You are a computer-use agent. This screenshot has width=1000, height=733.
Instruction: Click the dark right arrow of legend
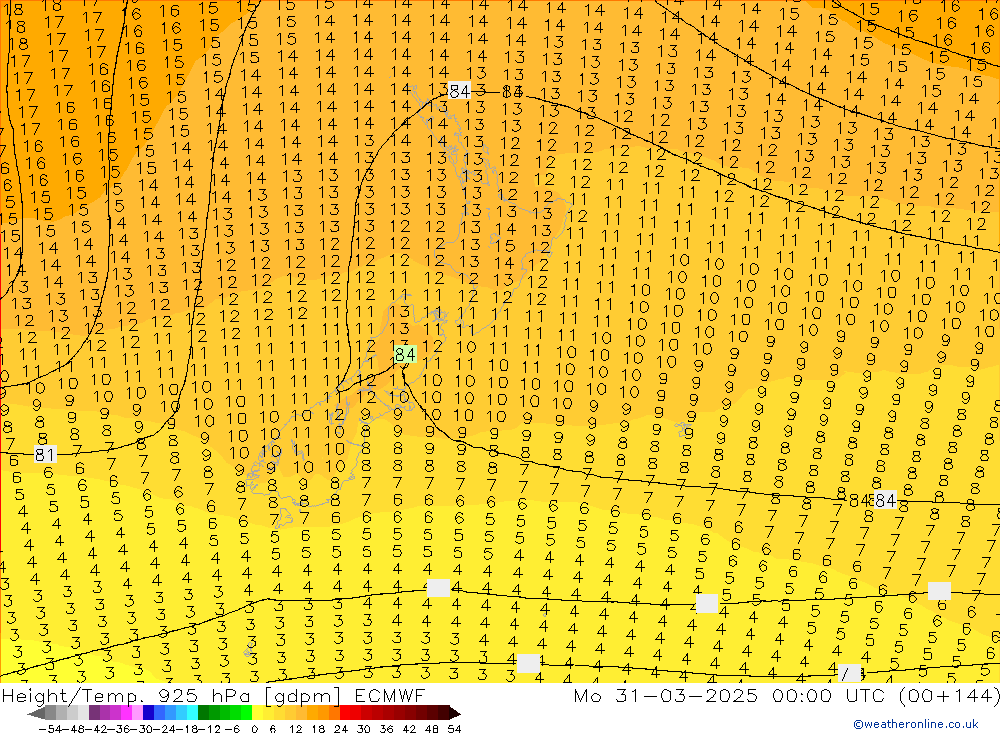click(455, 713)
